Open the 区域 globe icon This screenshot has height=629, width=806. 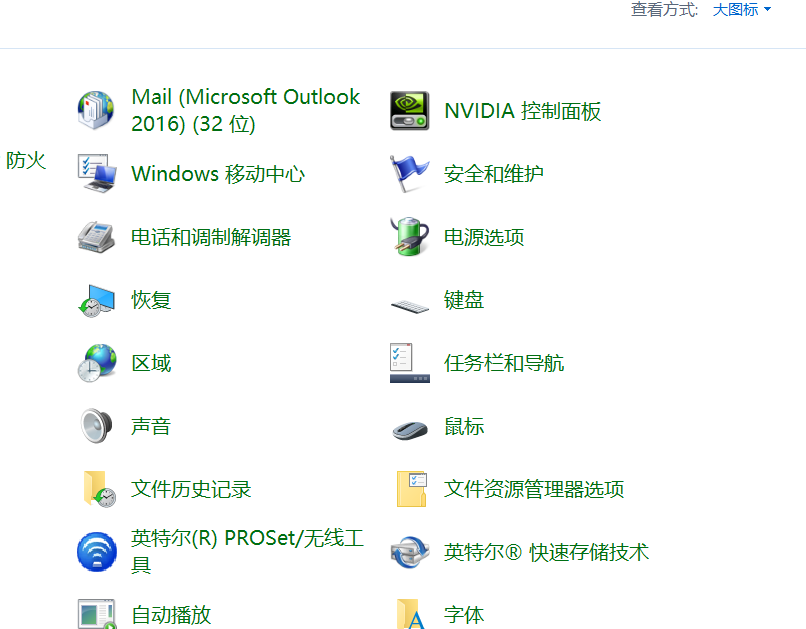coord(97,363)
